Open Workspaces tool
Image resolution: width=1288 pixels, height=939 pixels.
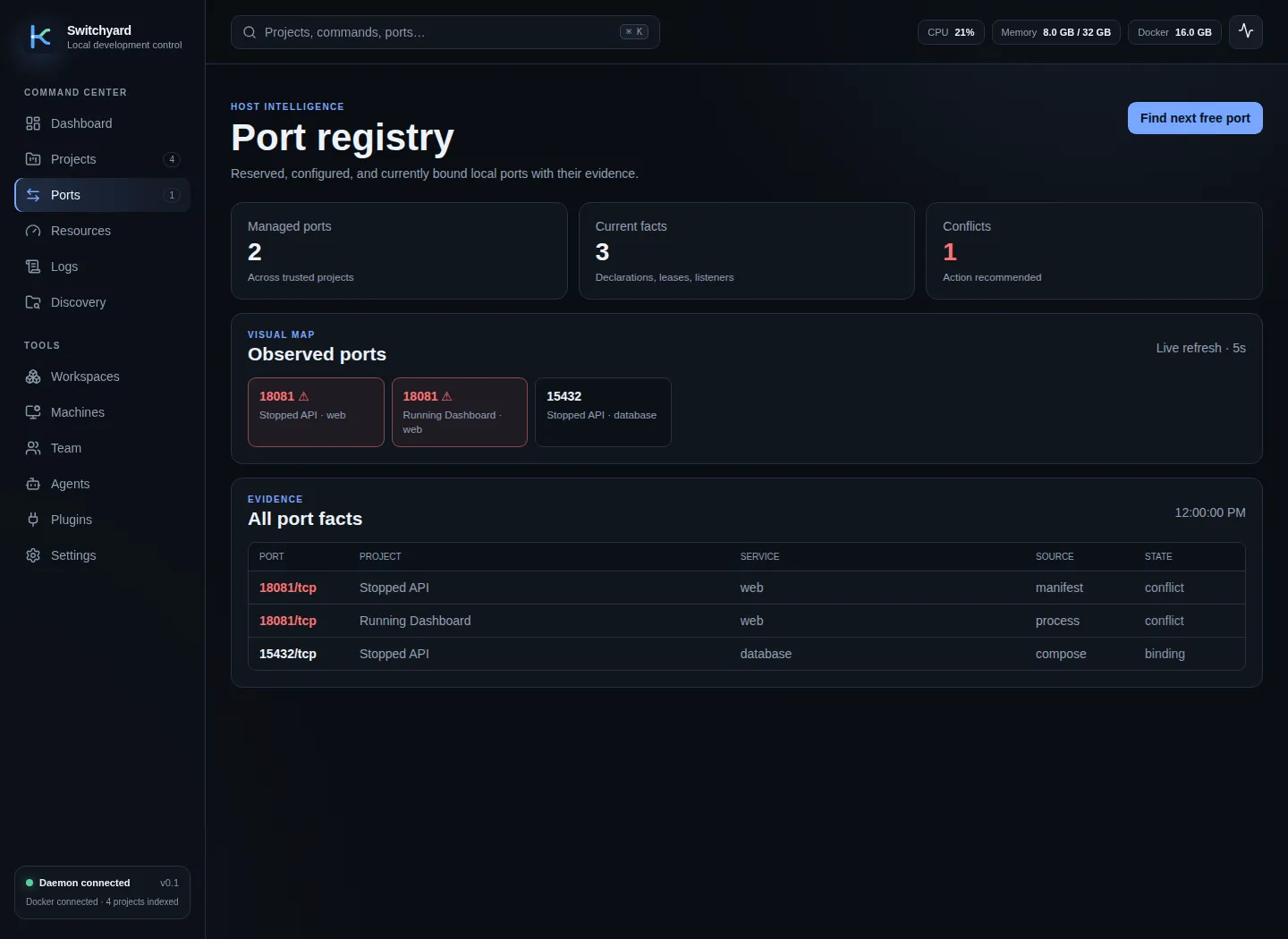pyautogui.click(x=103, y=376)
